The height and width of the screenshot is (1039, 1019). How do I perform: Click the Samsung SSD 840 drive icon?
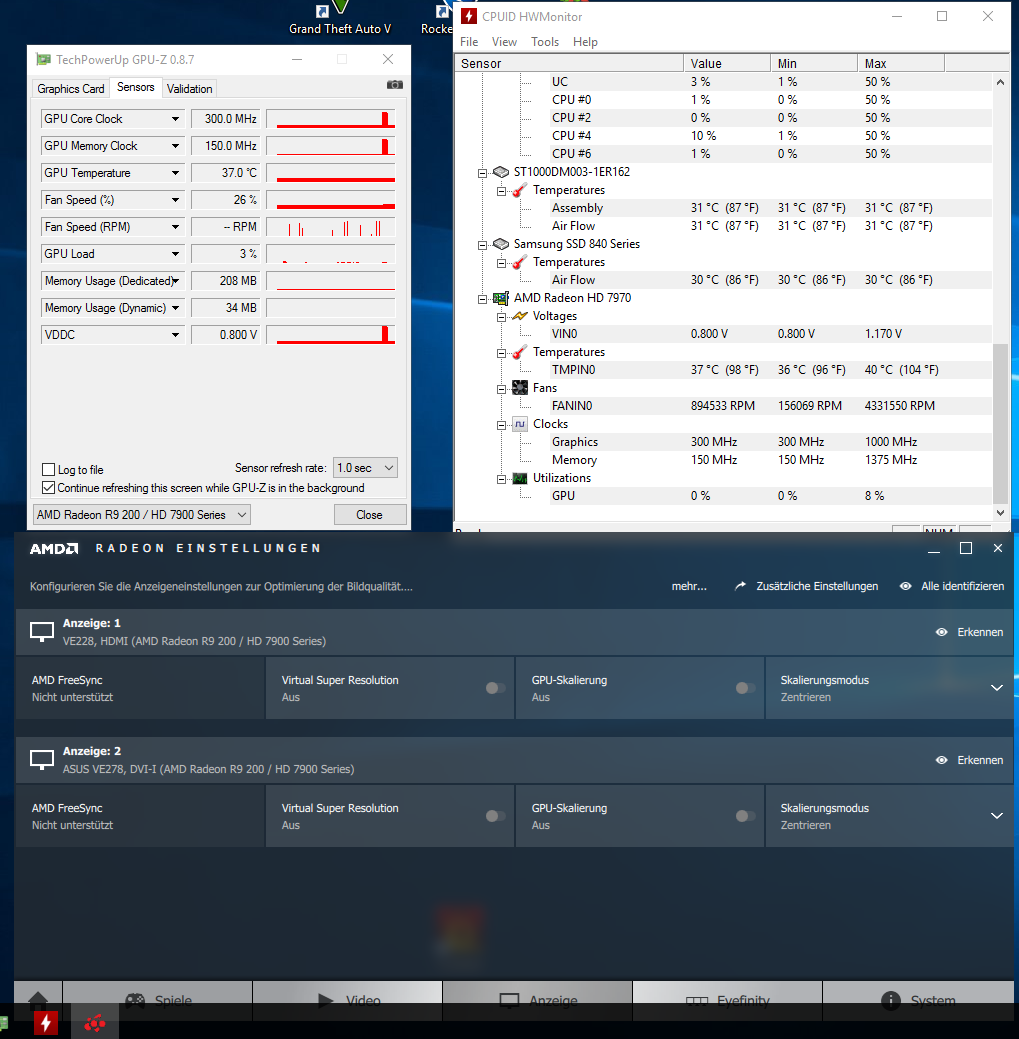click(501, 245)
